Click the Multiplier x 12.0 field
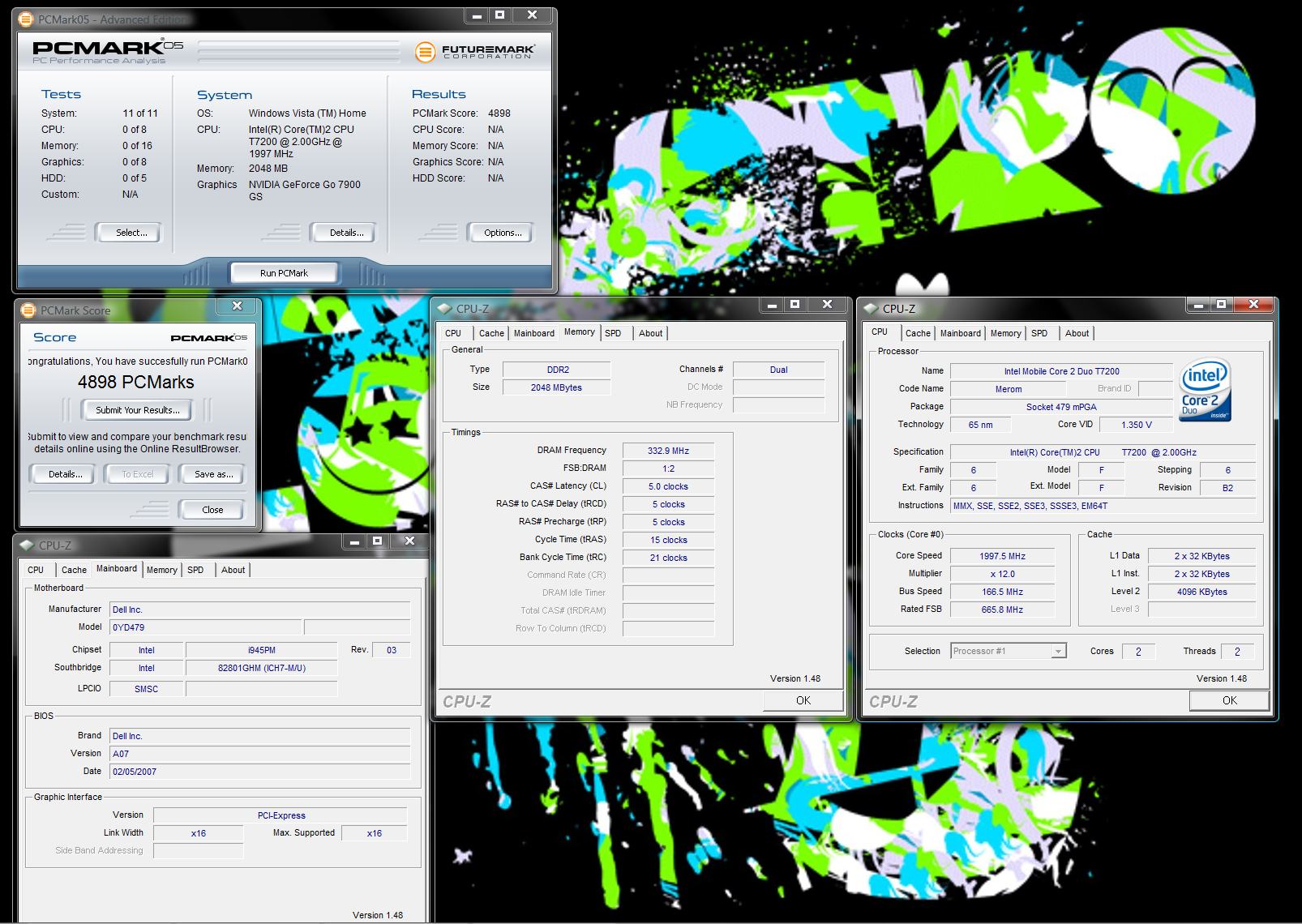The image size is (1302, 924). pos(1003,574)
